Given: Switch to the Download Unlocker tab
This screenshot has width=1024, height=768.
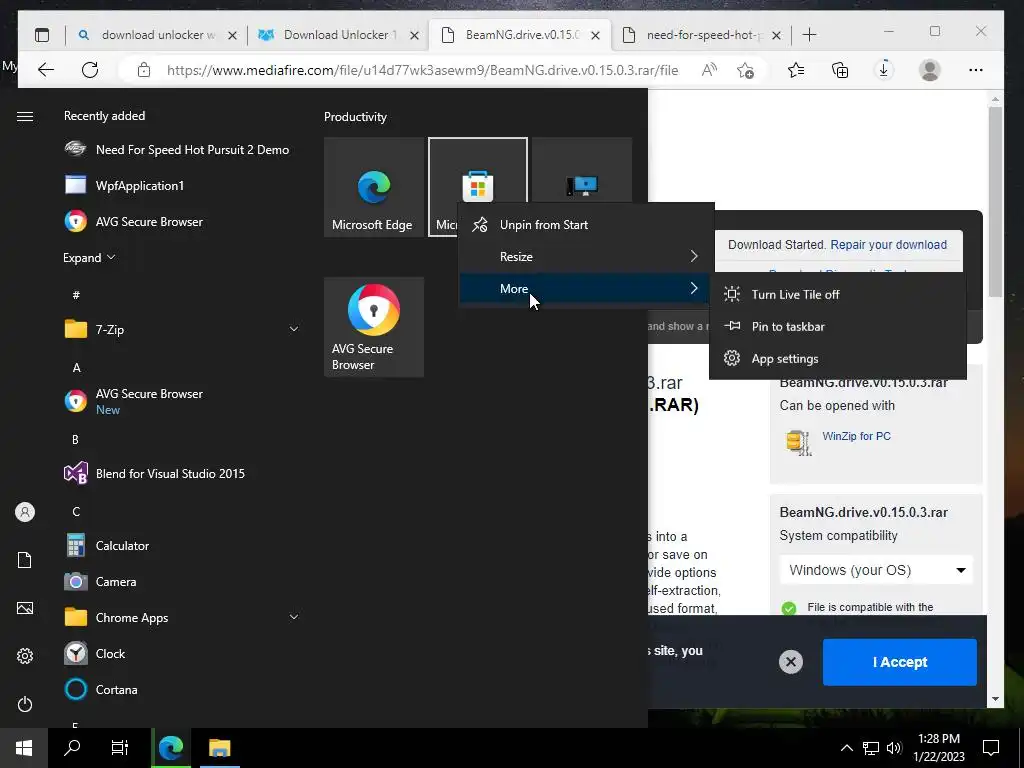Looking at the screenshot, I should click(338, 35).
